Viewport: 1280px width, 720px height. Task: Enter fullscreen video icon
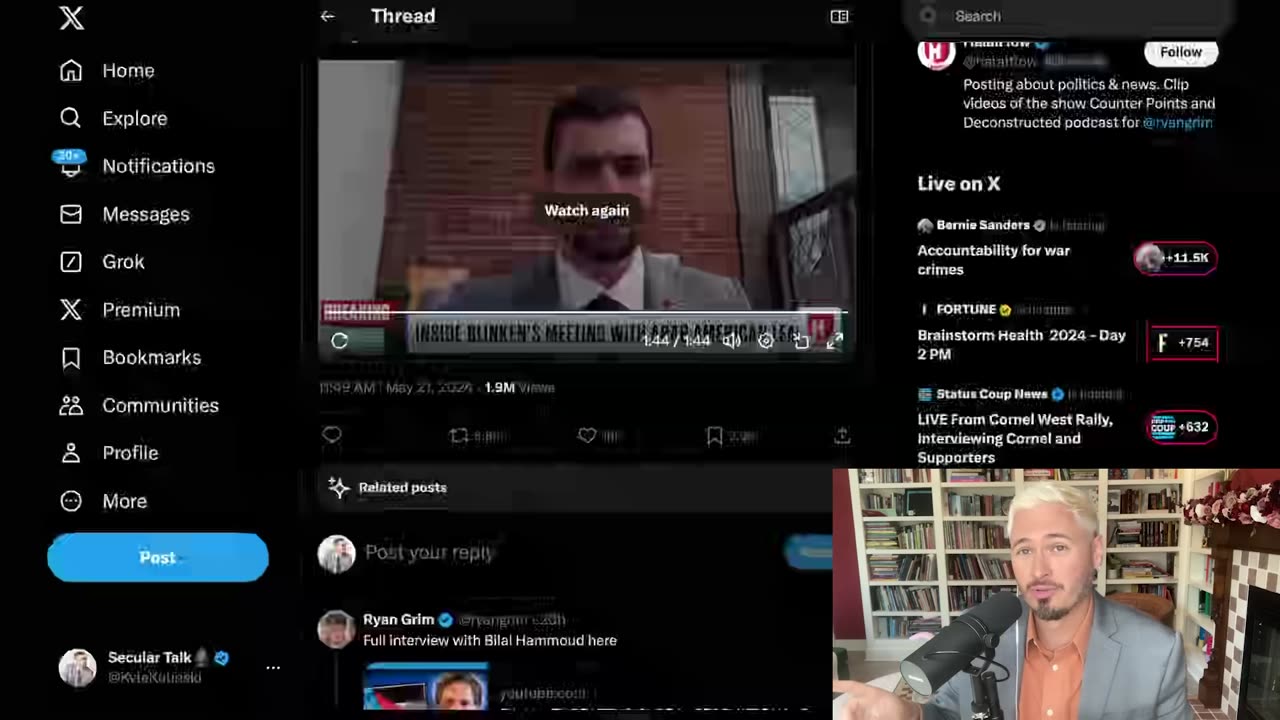pos(834,341)
